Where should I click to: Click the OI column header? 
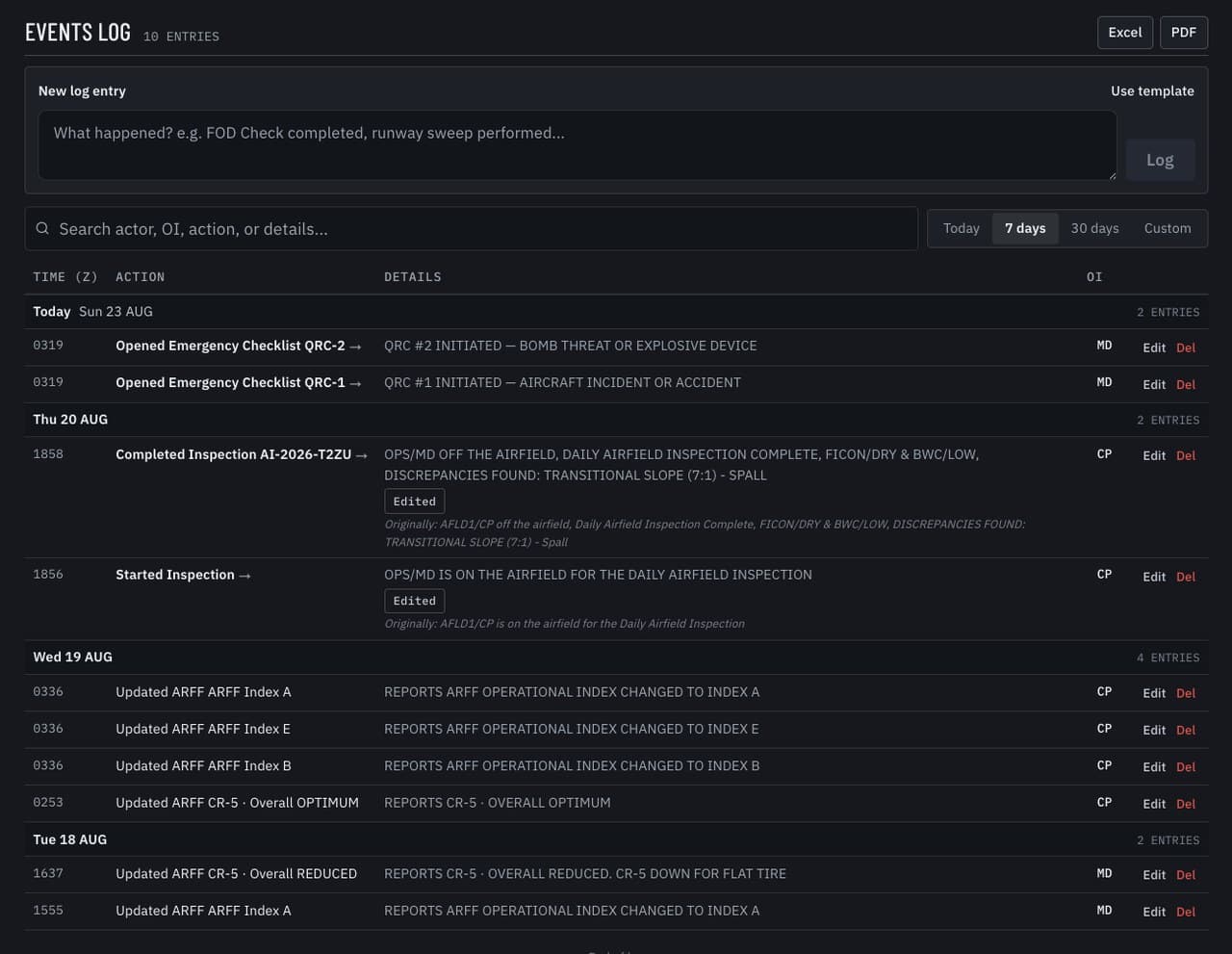point(1094,276)
